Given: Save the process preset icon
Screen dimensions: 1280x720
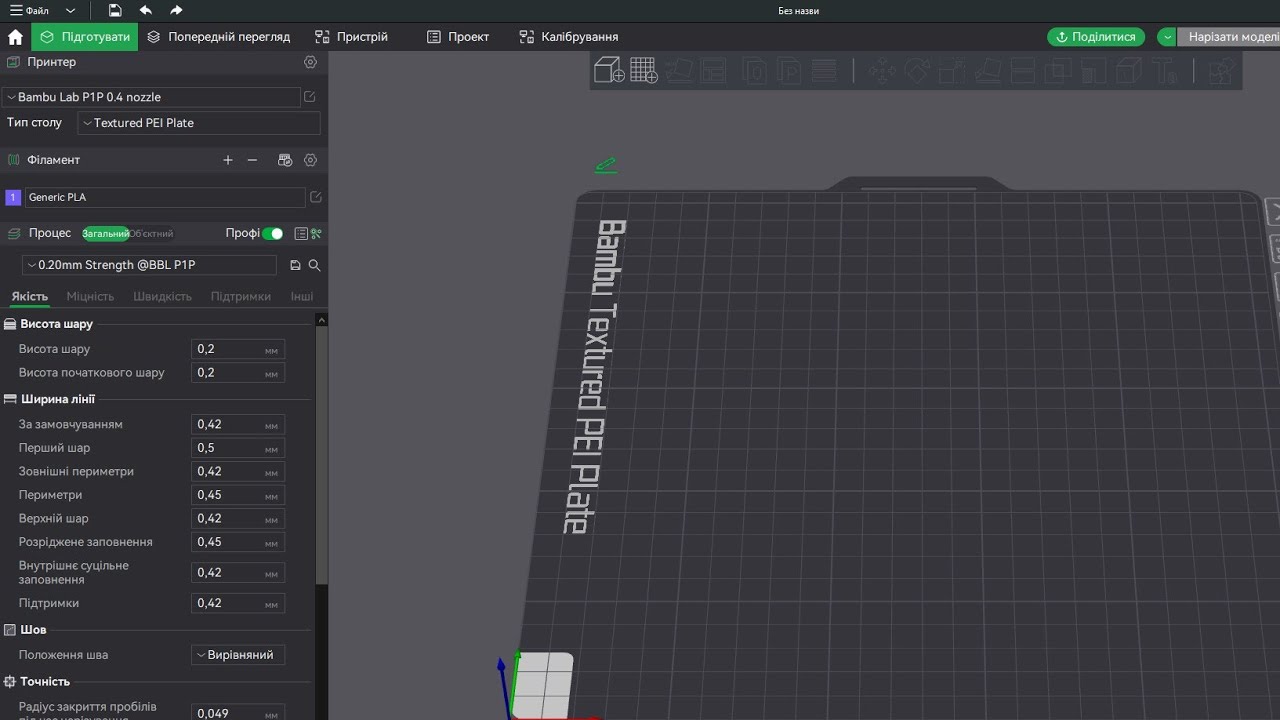Looking at the screenshot, I should point(295,265).
